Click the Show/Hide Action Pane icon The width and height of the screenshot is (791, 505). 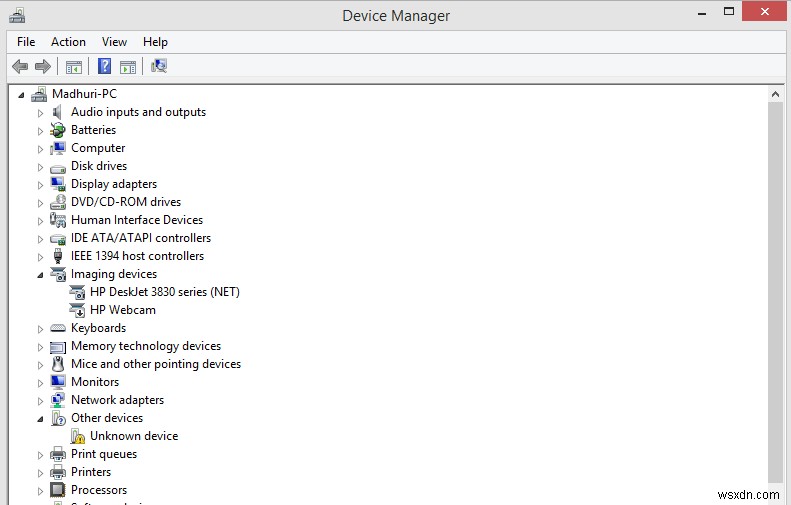coord(128,67)
